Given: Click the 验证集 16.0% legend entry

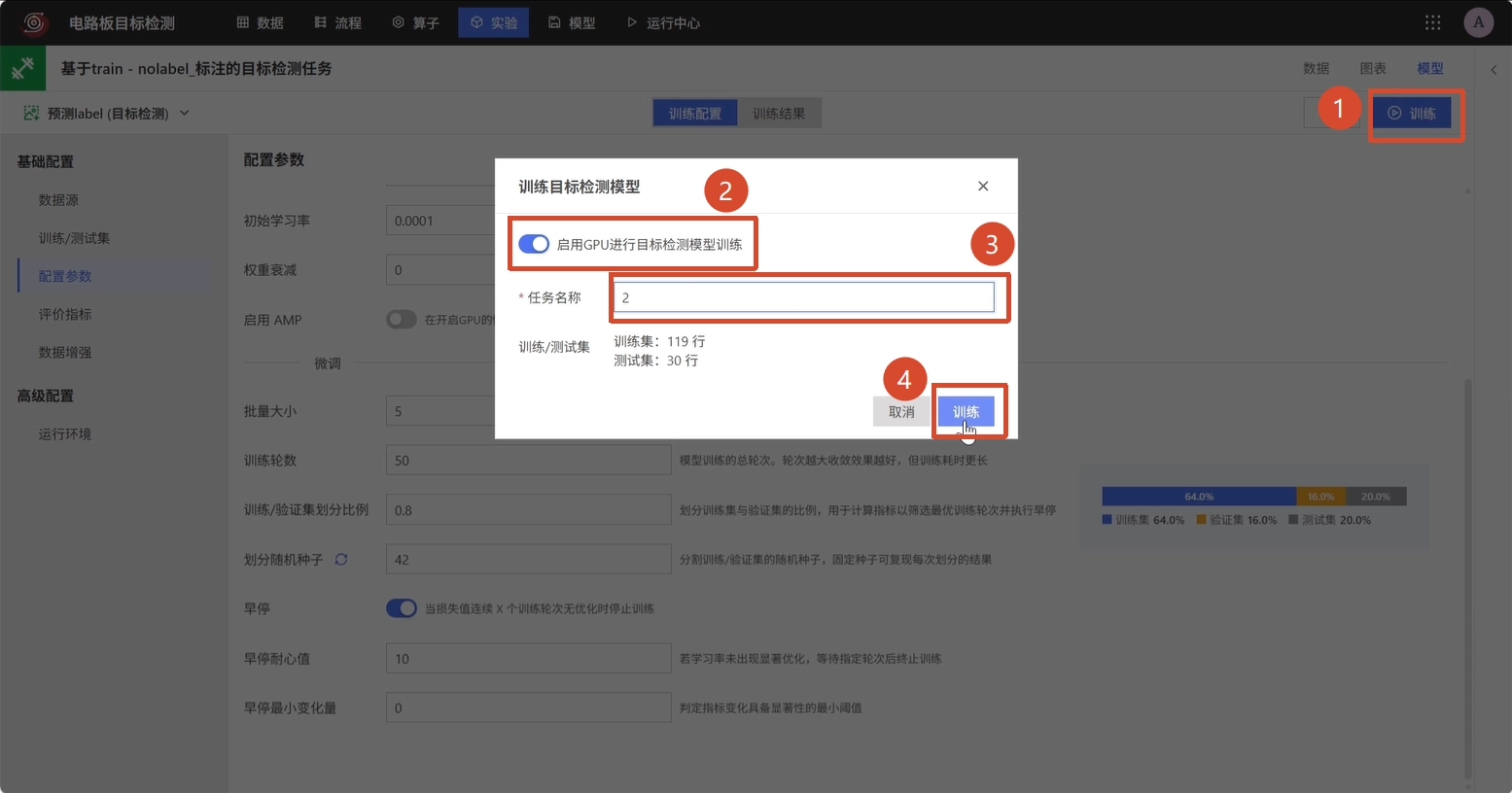Looking at the screenshot, I should [1237, 520].
